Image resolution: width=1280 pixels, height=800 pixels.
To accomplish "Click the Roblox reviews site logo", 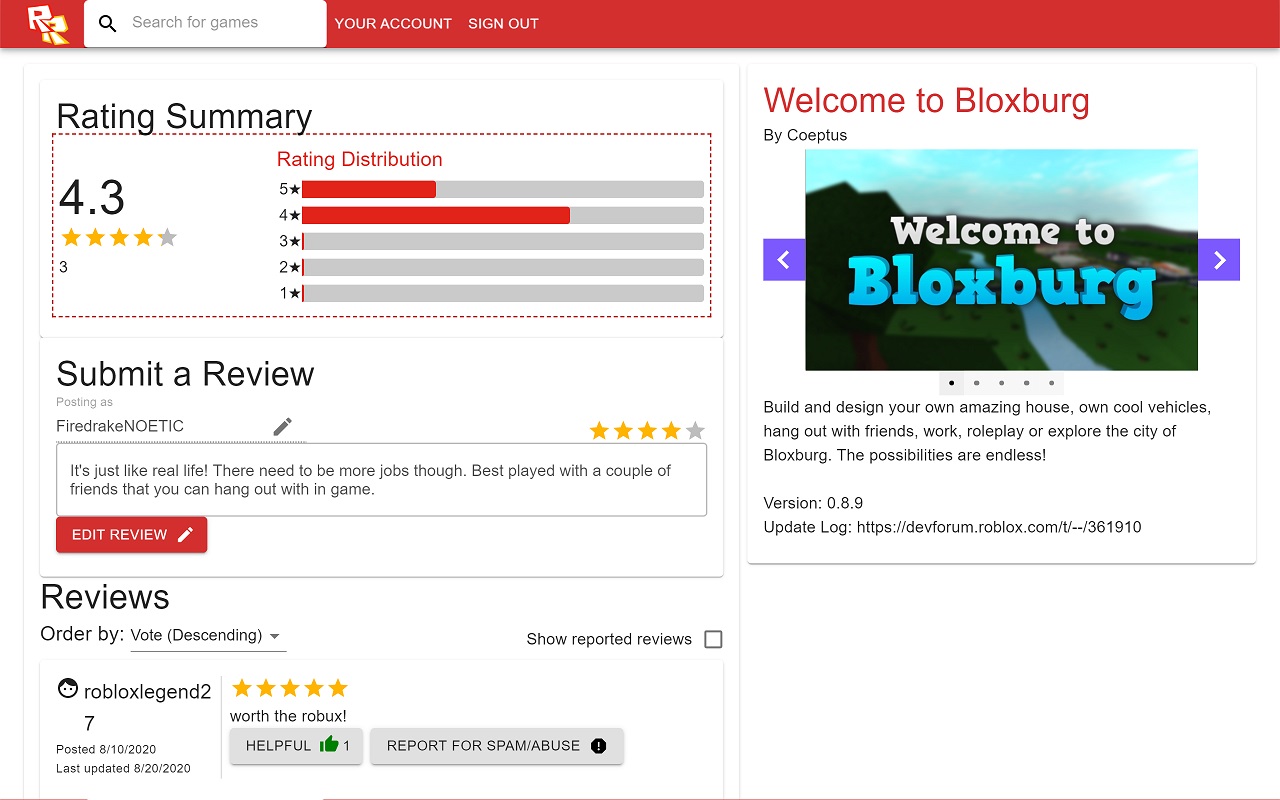I will 48,24.
